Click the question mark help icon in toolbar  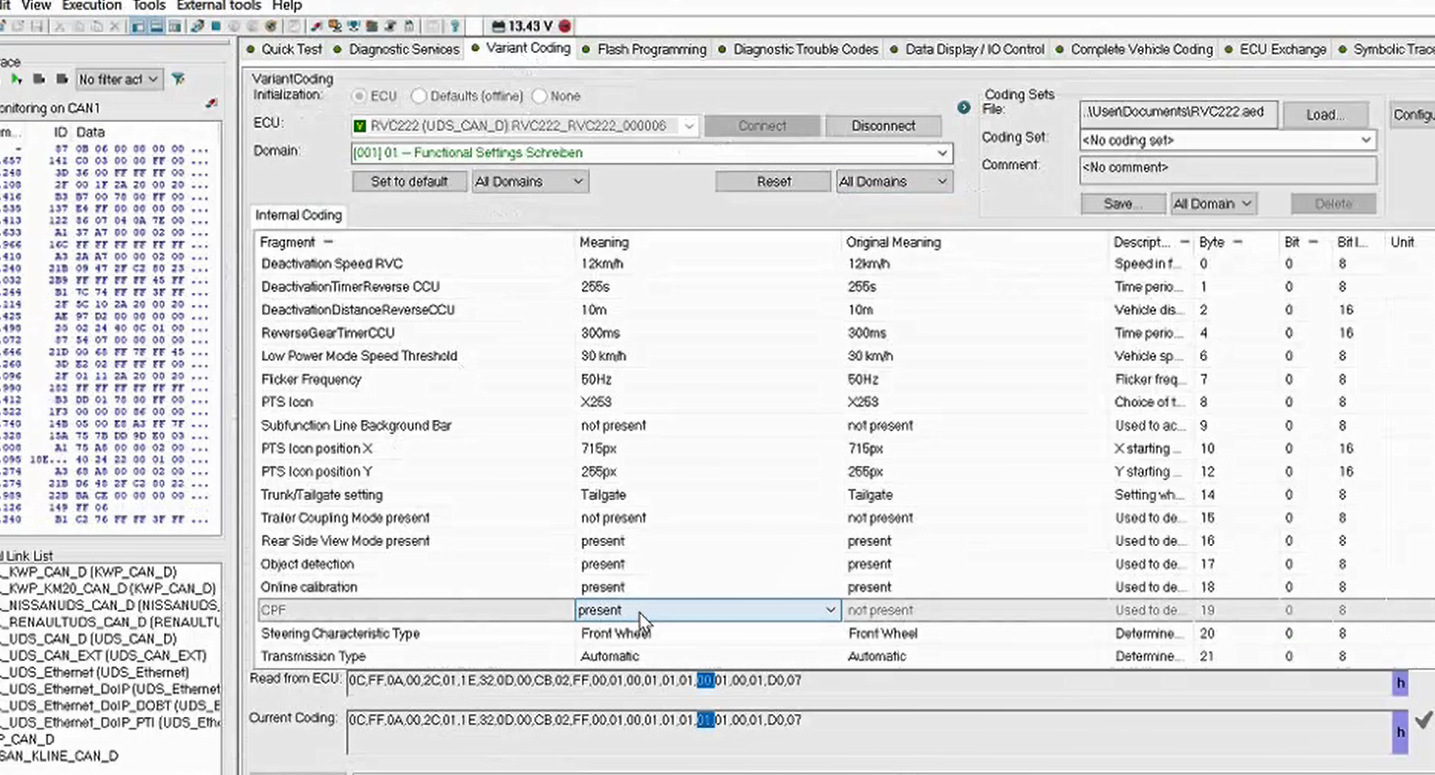point(455,26)
